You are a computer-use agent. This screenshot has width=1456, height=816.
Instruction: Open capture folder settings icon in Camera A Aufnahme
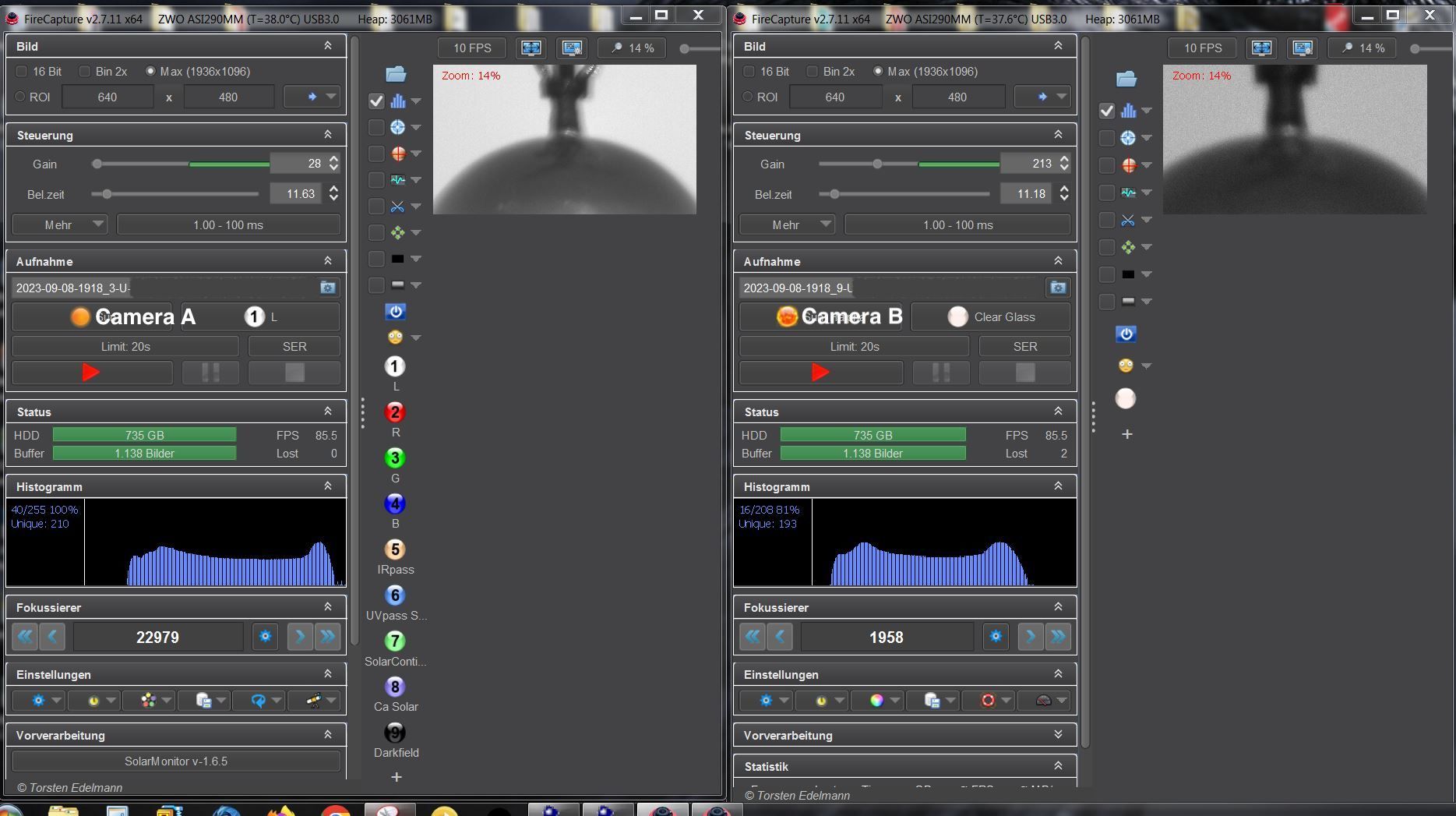[x=328, y=288]
